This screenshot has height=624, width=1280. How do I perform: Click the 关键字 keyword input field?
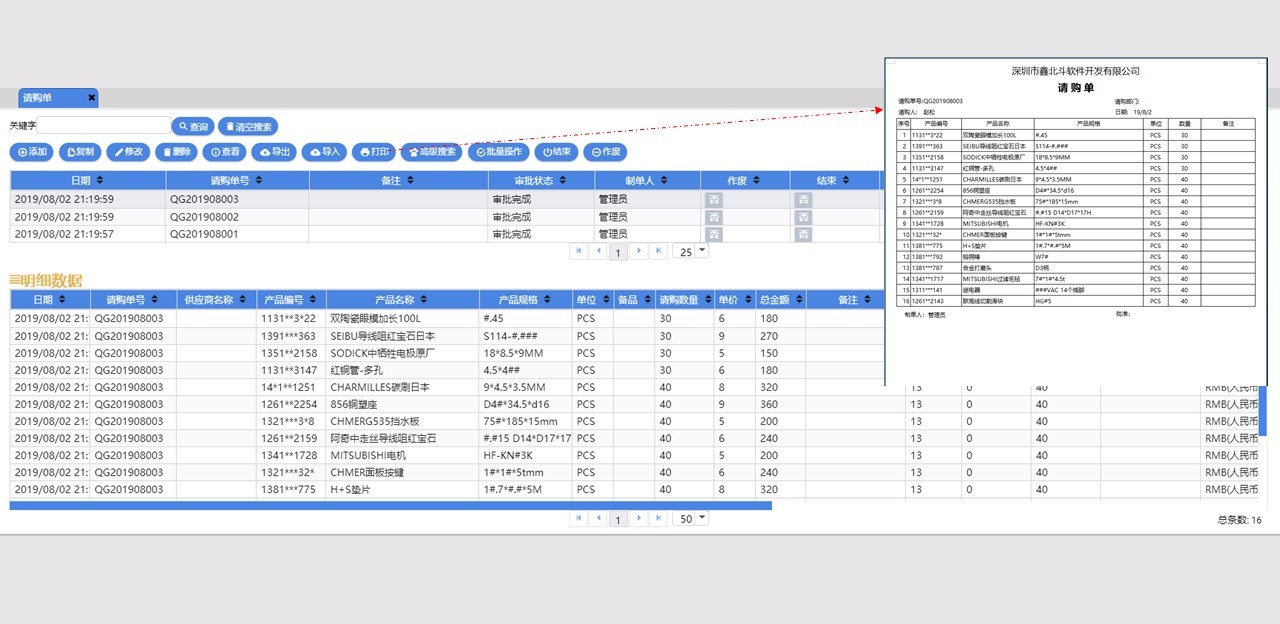(x=104, y=126)
